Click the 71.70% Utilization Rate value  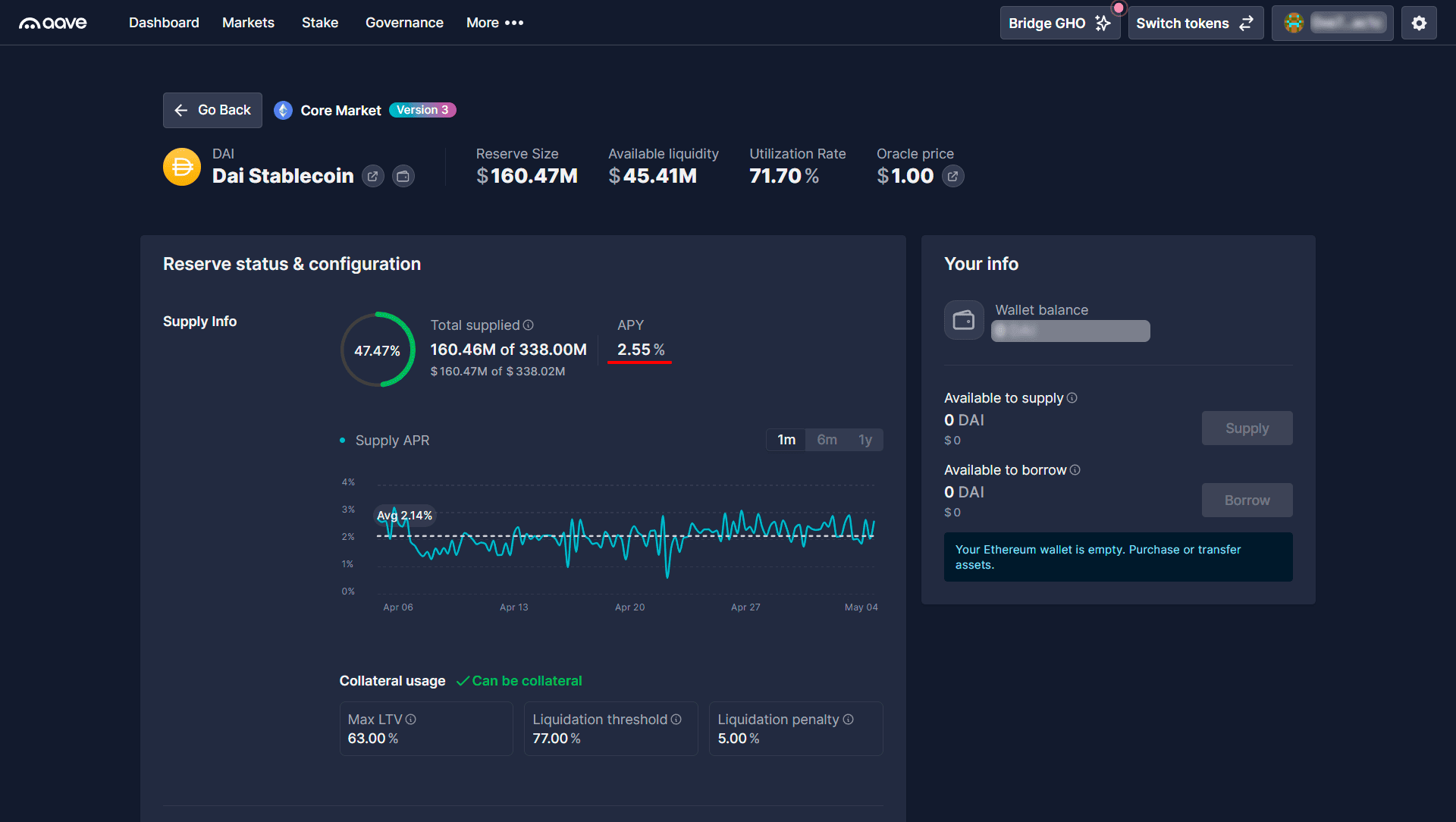(784, 176)
